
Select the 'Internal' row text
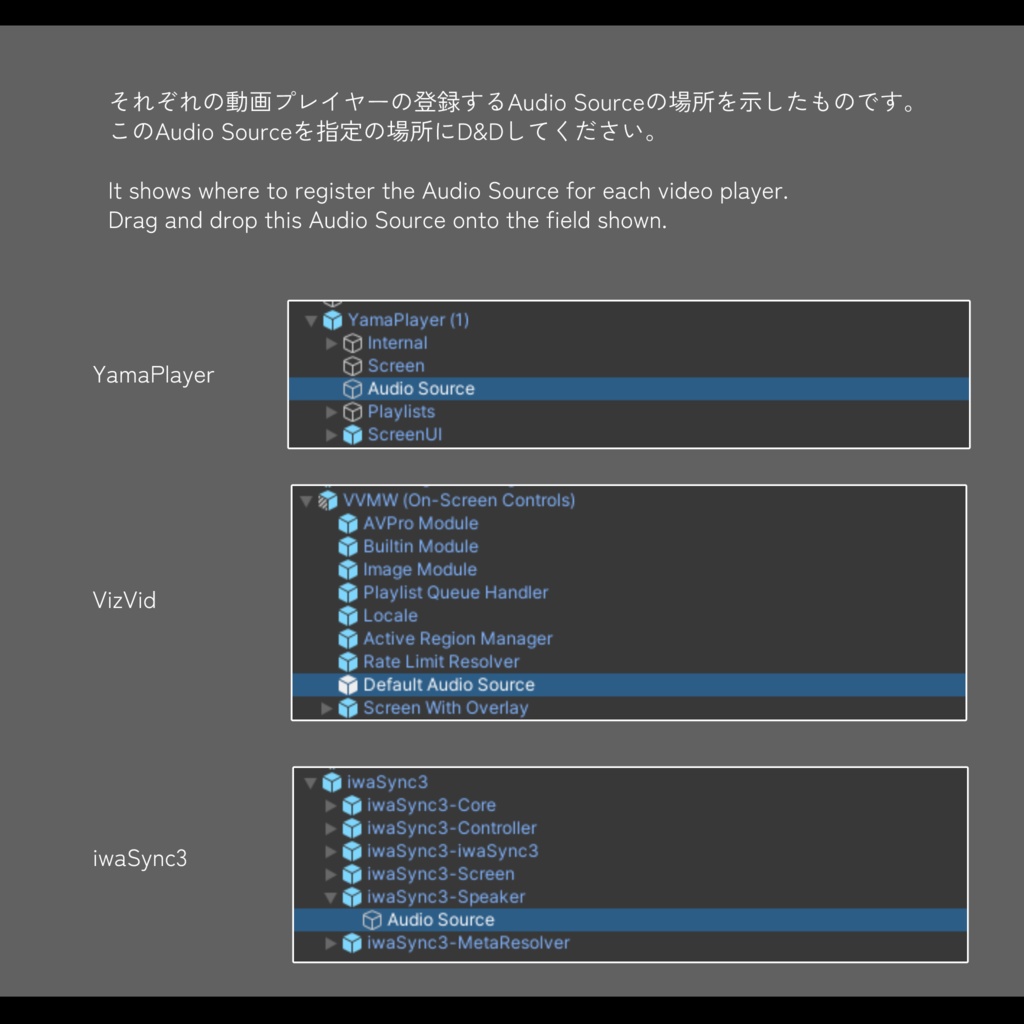tap(397, 343)
